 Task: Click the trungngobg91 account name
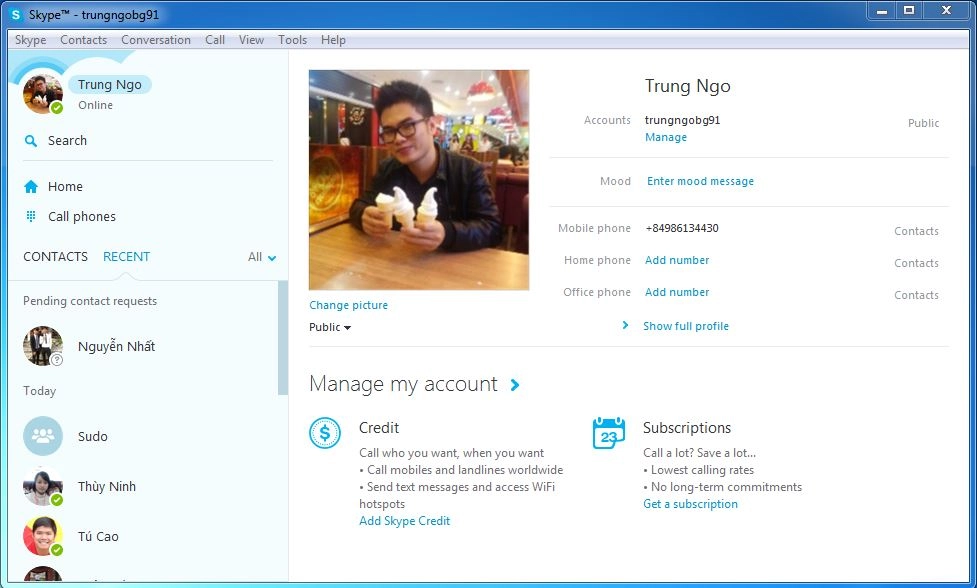(682, 120)
